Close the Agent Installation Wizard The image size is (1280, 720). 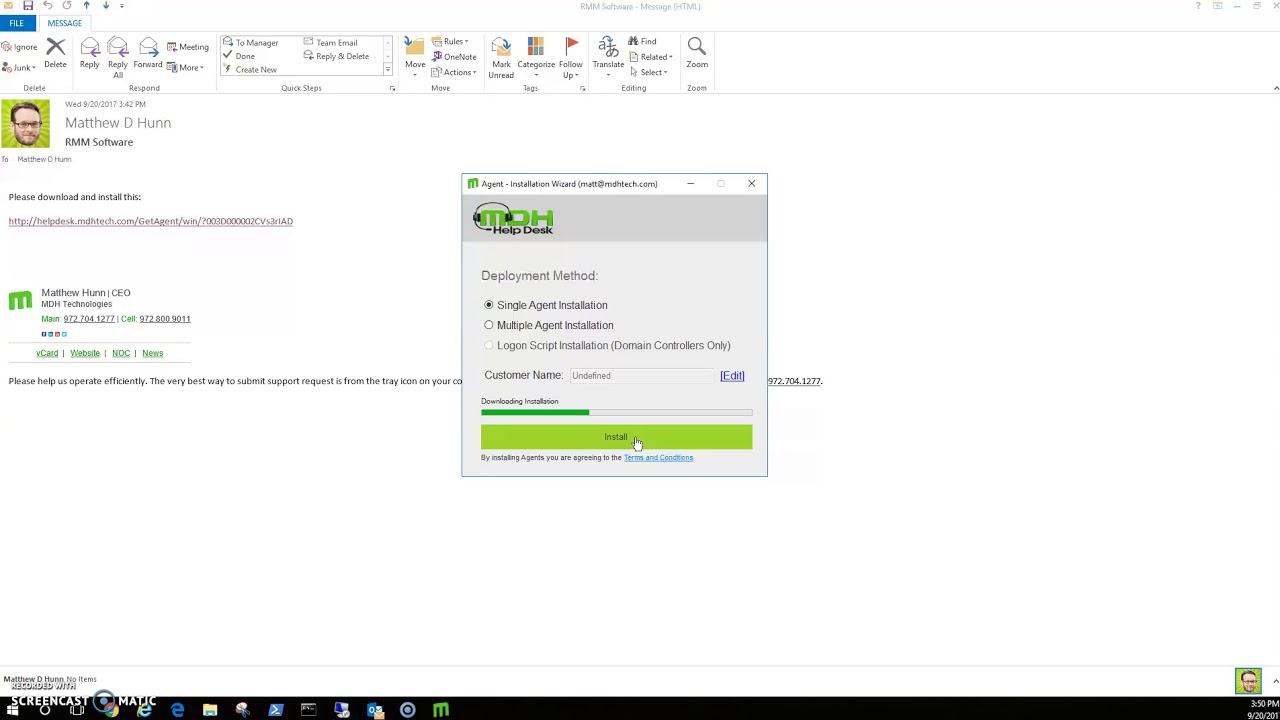point(752,184)
